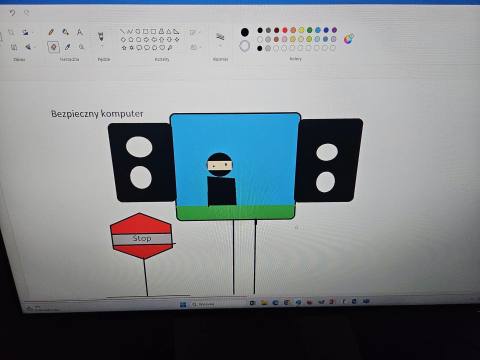Viewport: 480px width, 360px height.
Task: Choose the Curve shape
Action: click(x=130, y=32)
